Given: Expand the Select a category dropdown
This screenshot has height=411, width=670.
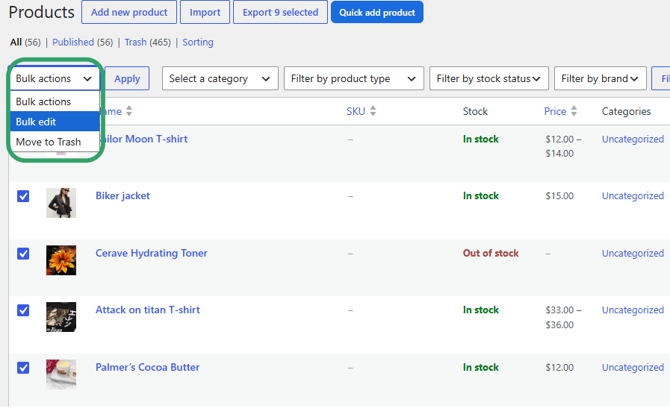Looking at the screenshot, I should pos(220,79).
